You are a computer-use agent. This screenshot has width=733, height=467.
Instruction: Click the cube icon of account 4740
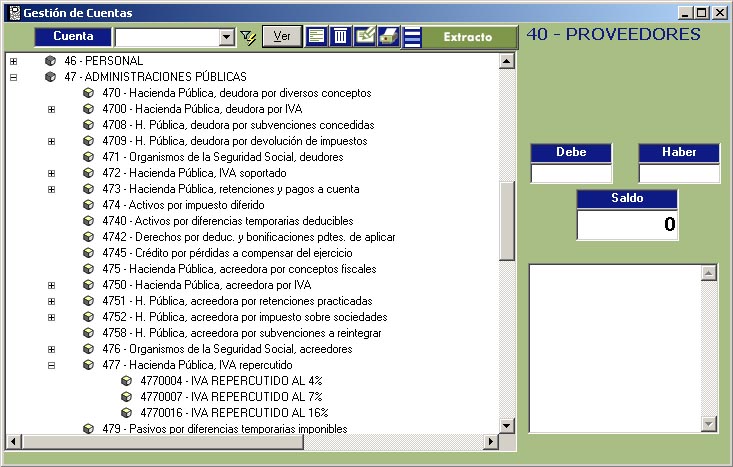coord(88,221)
